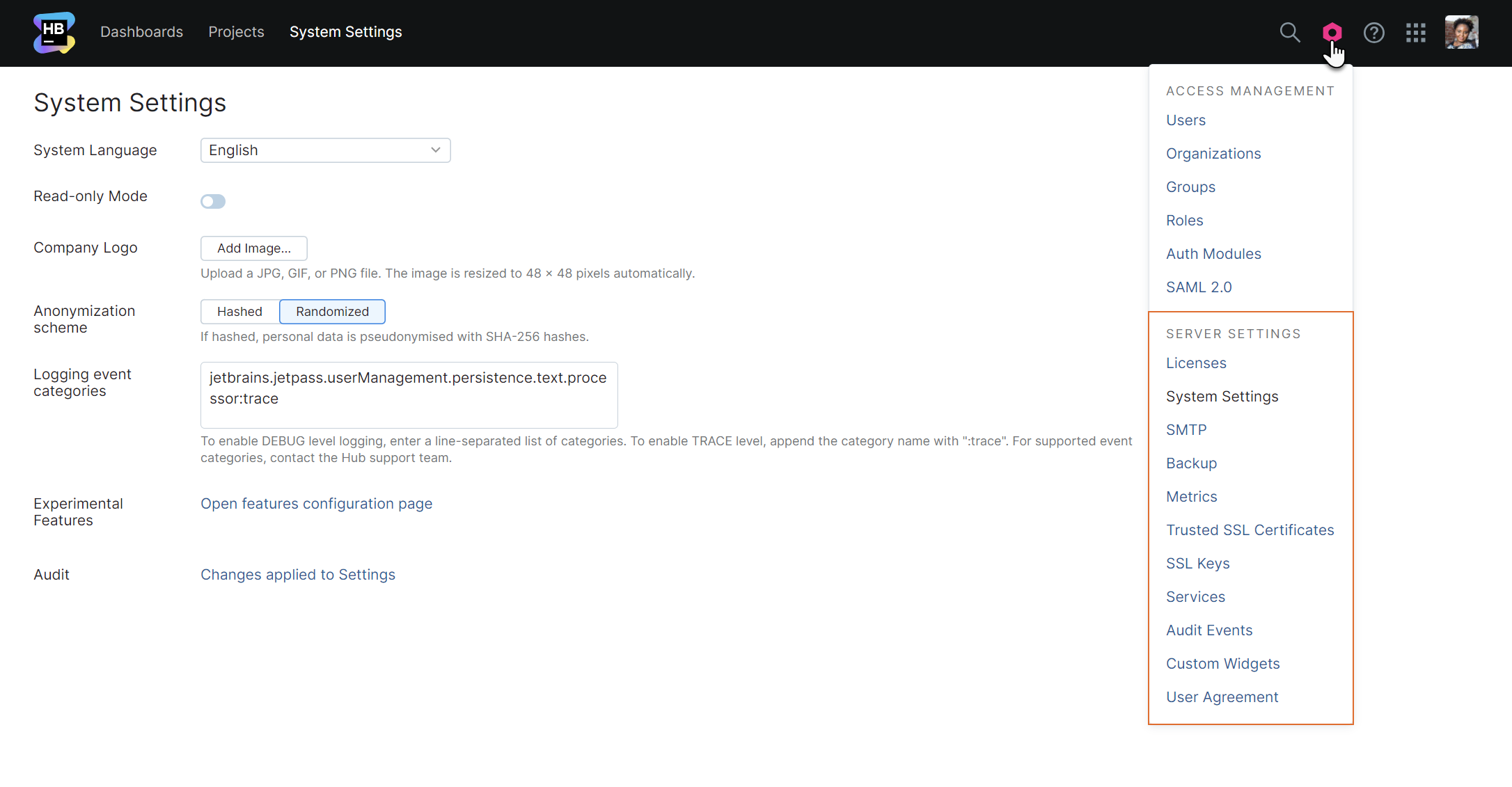Open the Help question mark icon
1512x787 pixels.
pyautogui.click(x=1374, y=32)
